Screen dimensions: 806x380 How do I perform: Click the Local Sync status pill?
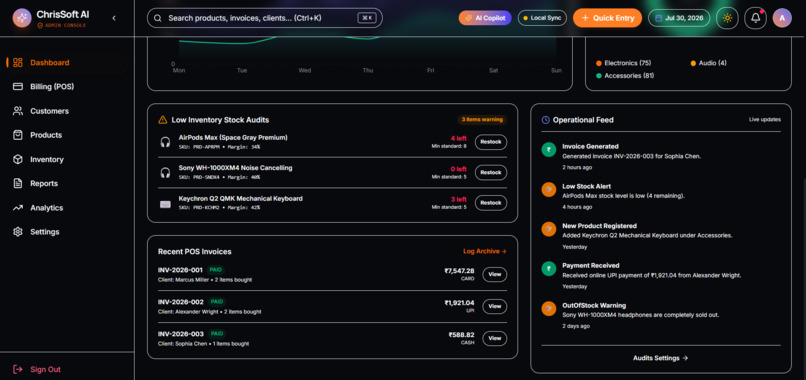(x=542, y=18)
